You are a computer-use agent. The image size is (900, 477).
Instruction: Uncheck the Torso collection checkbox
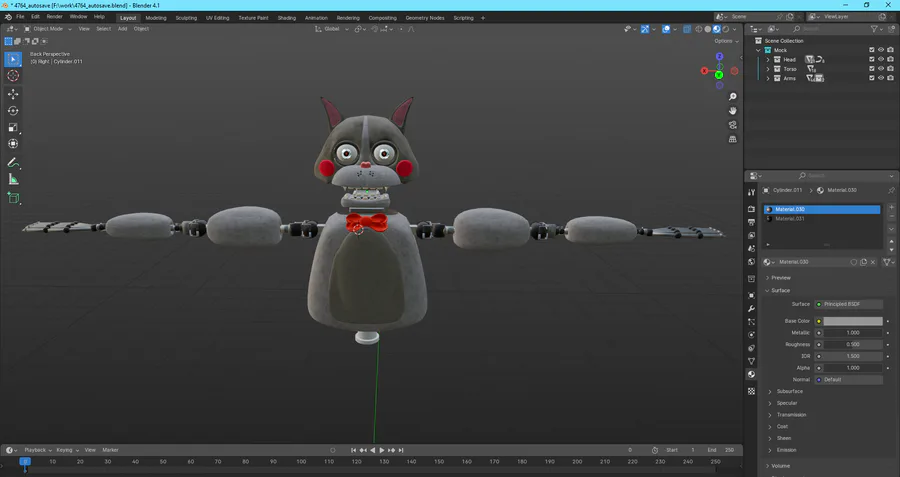pos(872,69)
